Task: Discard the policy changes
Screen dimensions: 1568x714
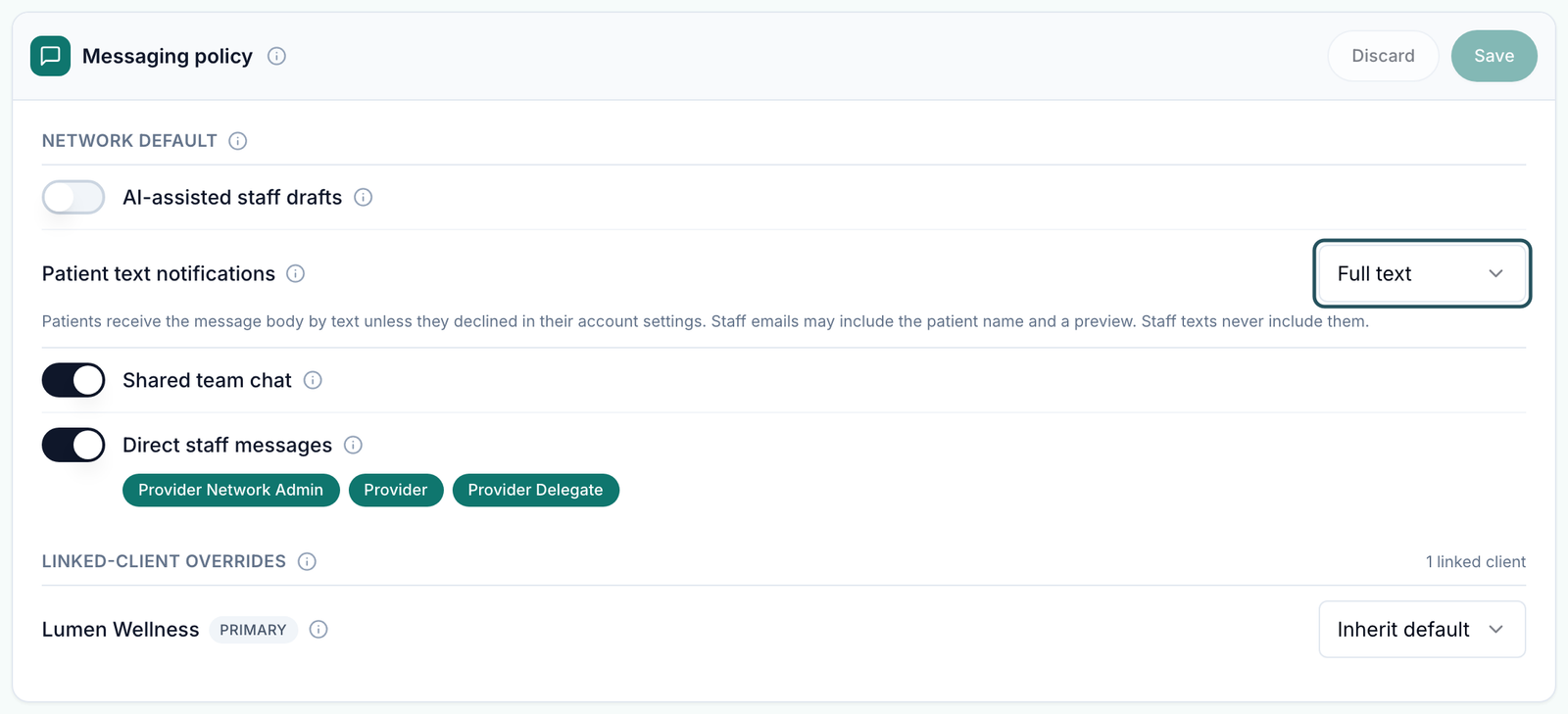Action: click(x=1383, y=56)
